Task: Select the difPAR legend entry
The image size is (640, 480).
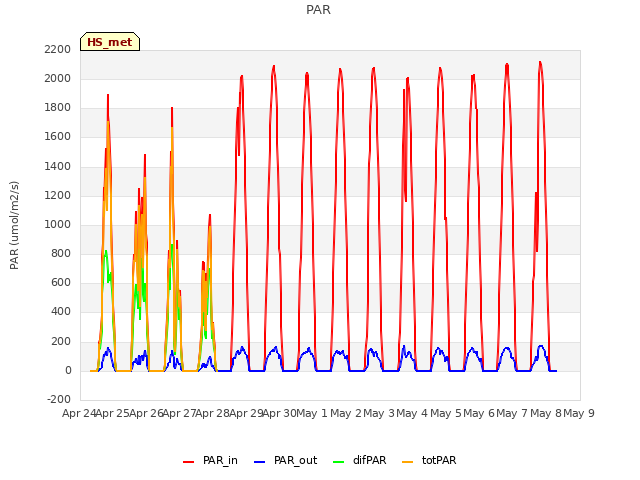Action: point(360,460)
